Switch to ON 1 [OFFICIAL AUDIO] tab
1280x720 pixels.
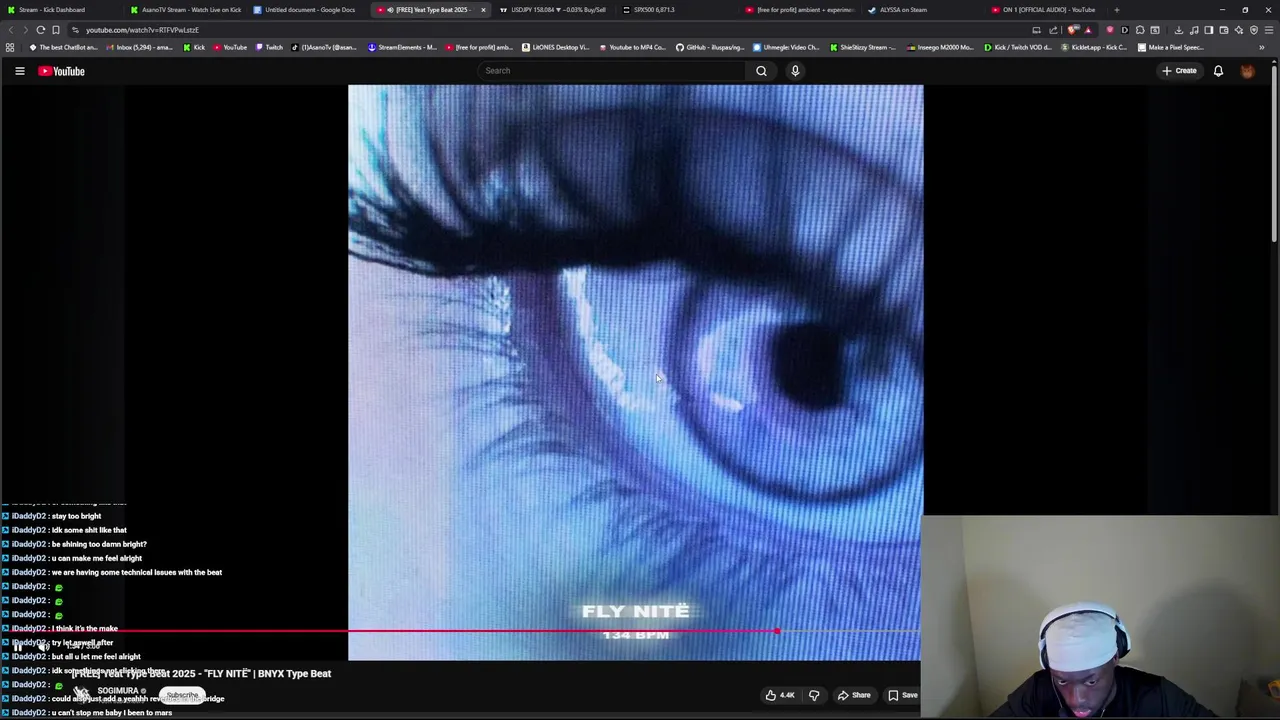click(1046, 10)
